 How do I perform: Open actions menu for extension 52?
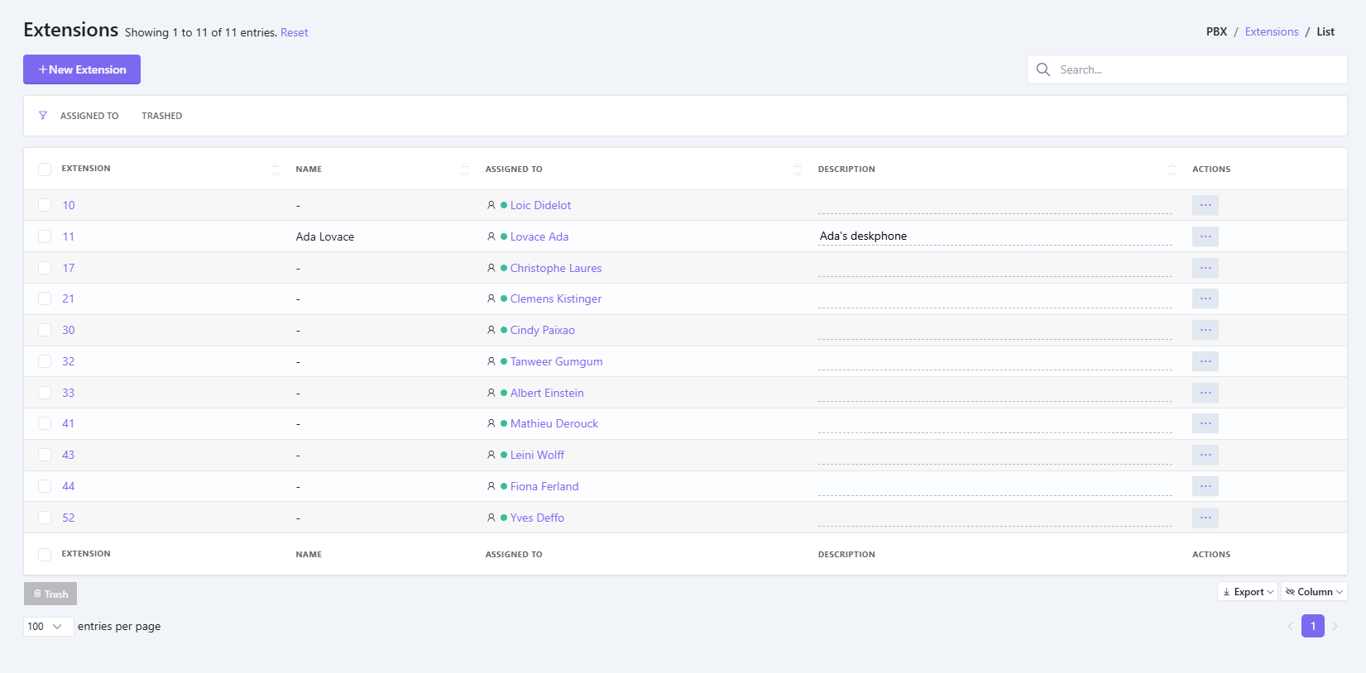point(1205,518)
